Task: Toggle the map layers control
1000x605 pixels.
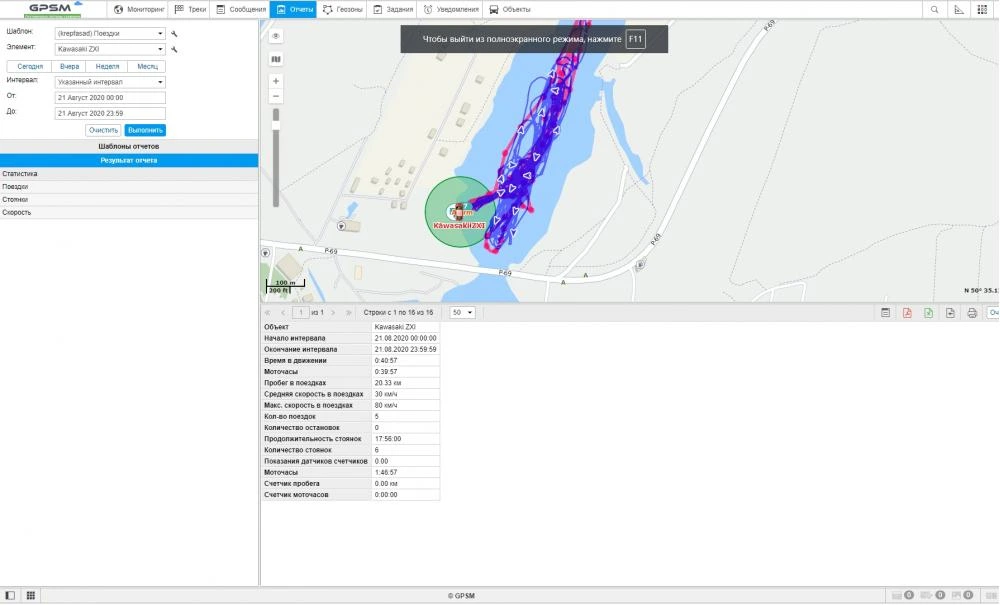Action: (275, 60)
